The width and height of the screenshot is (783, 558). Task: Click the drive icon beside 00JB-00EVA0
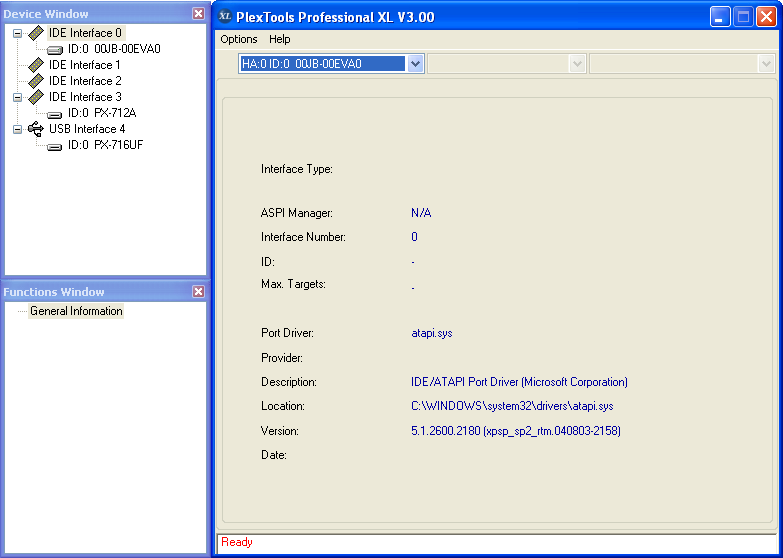(55, 49)
